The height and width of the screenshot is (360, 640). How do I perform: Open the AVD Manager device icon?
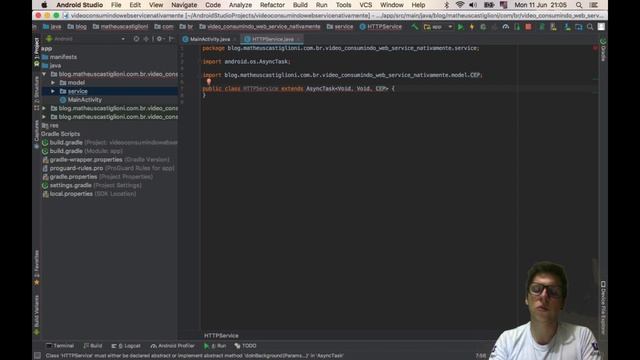(553, 27)
